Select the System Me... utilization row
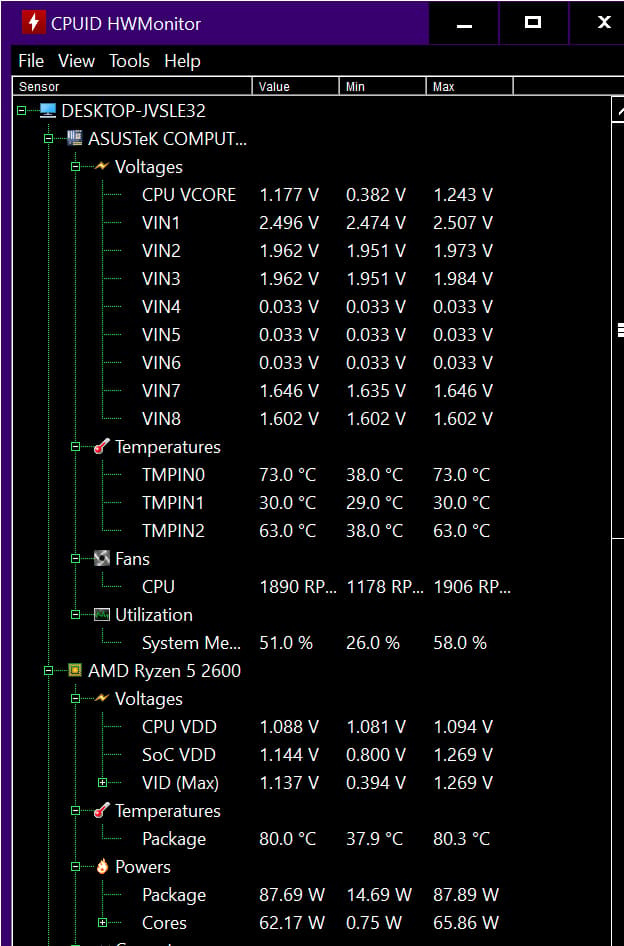This screenshot has width=624, height=946. 314,643
